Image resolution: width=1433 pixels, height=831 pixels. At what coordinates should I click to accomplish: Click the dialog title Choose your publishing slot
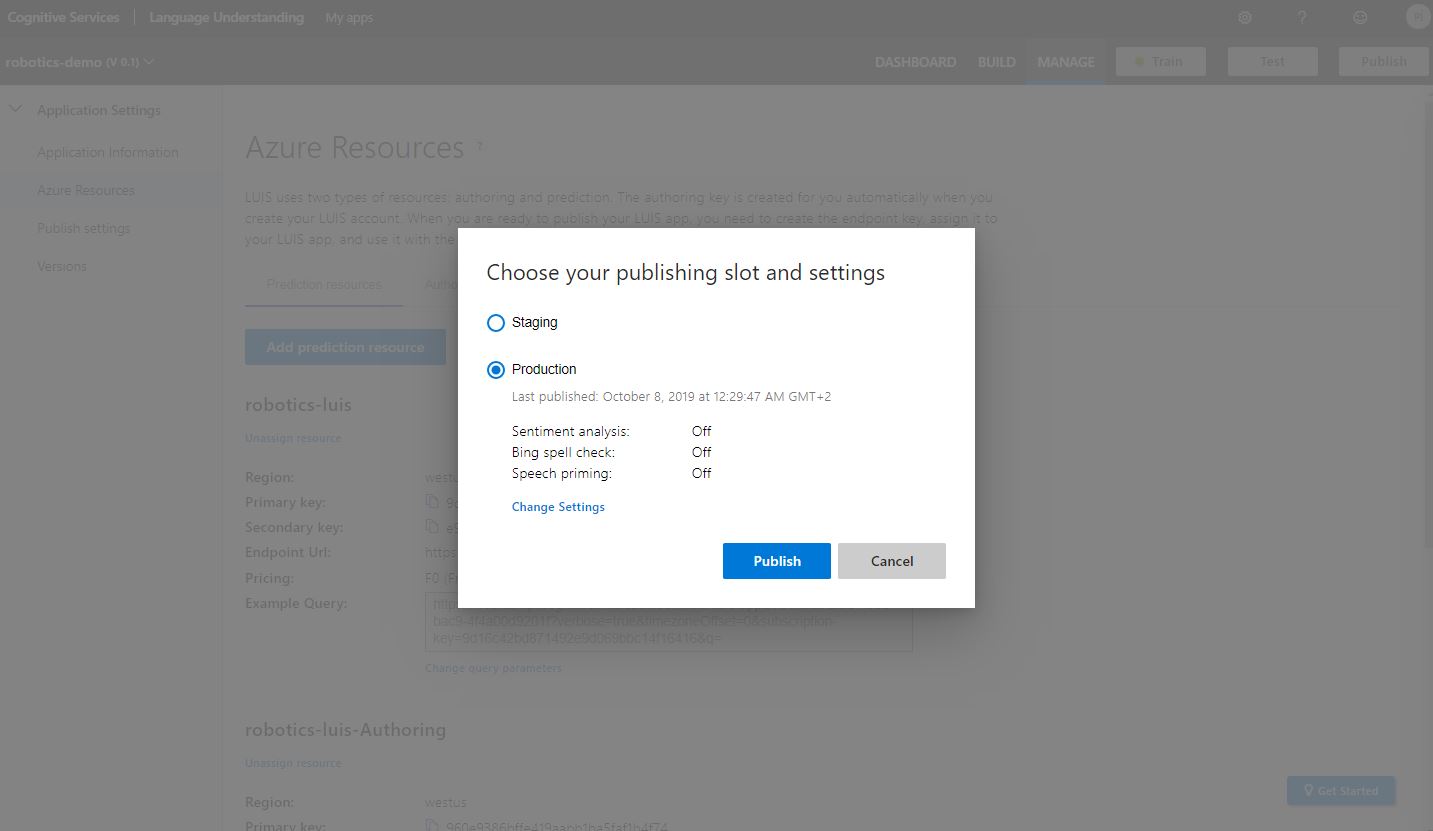click(x=685, y=273)
